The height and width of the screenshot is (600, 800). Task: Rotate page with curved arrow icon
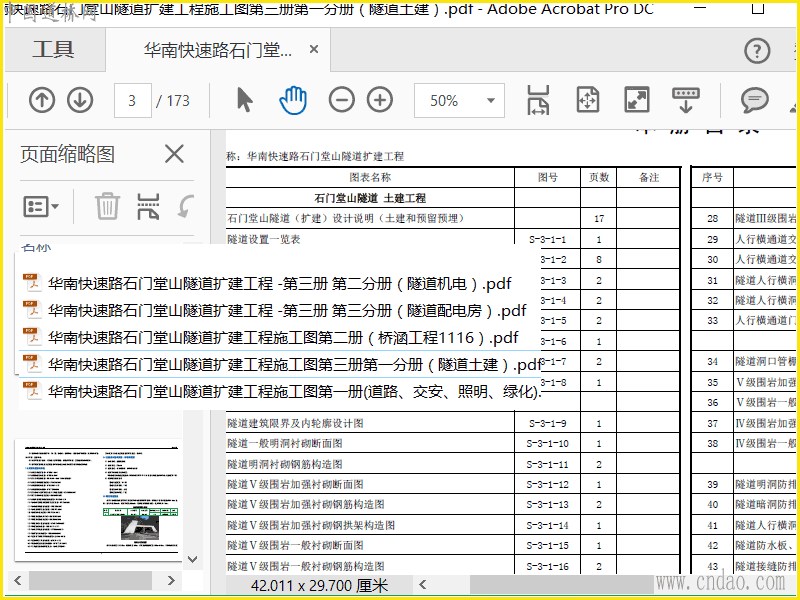185,206
